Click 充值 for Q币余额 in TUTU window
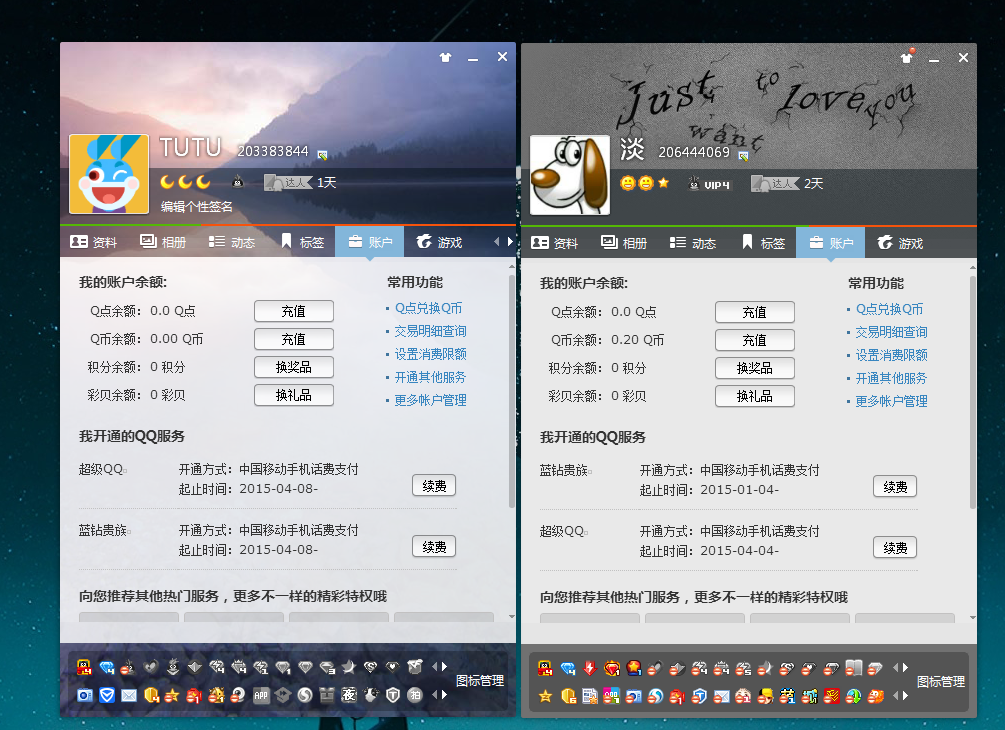 point(294,339)
